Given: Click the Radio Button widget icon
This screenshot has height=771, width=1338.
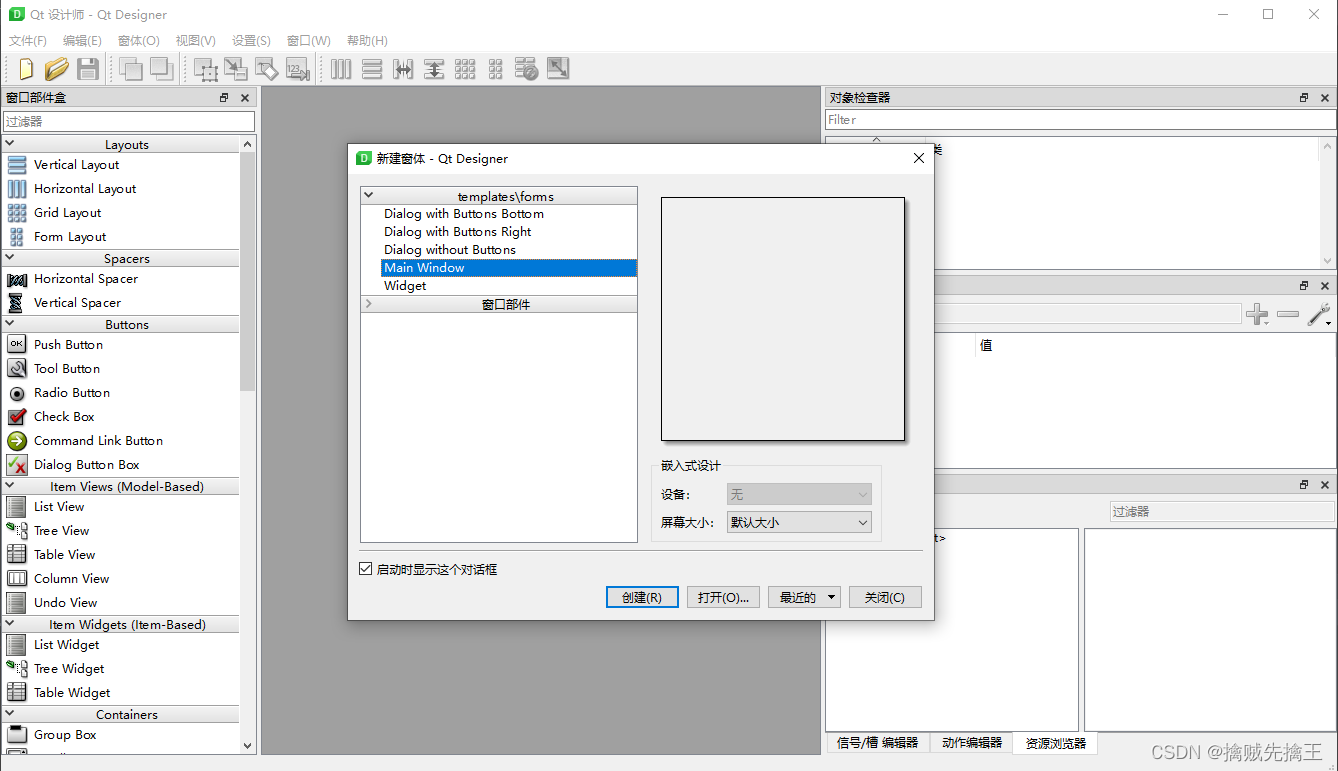Looking at the screenshot, I should pyautogui.click(x=17, y=393).
